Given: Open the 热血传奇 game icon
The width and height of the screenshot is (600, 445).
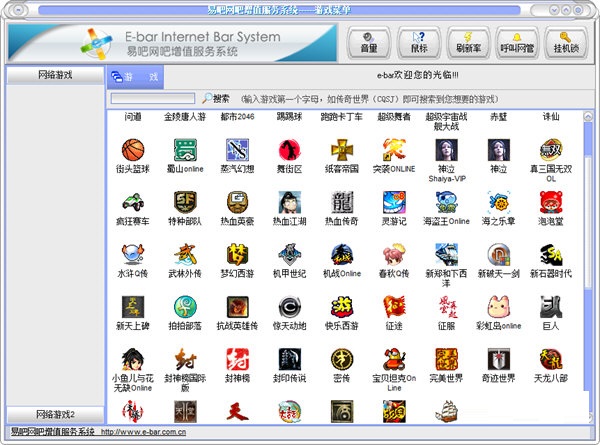Looking at the screenshot, I should pos(342,202).
